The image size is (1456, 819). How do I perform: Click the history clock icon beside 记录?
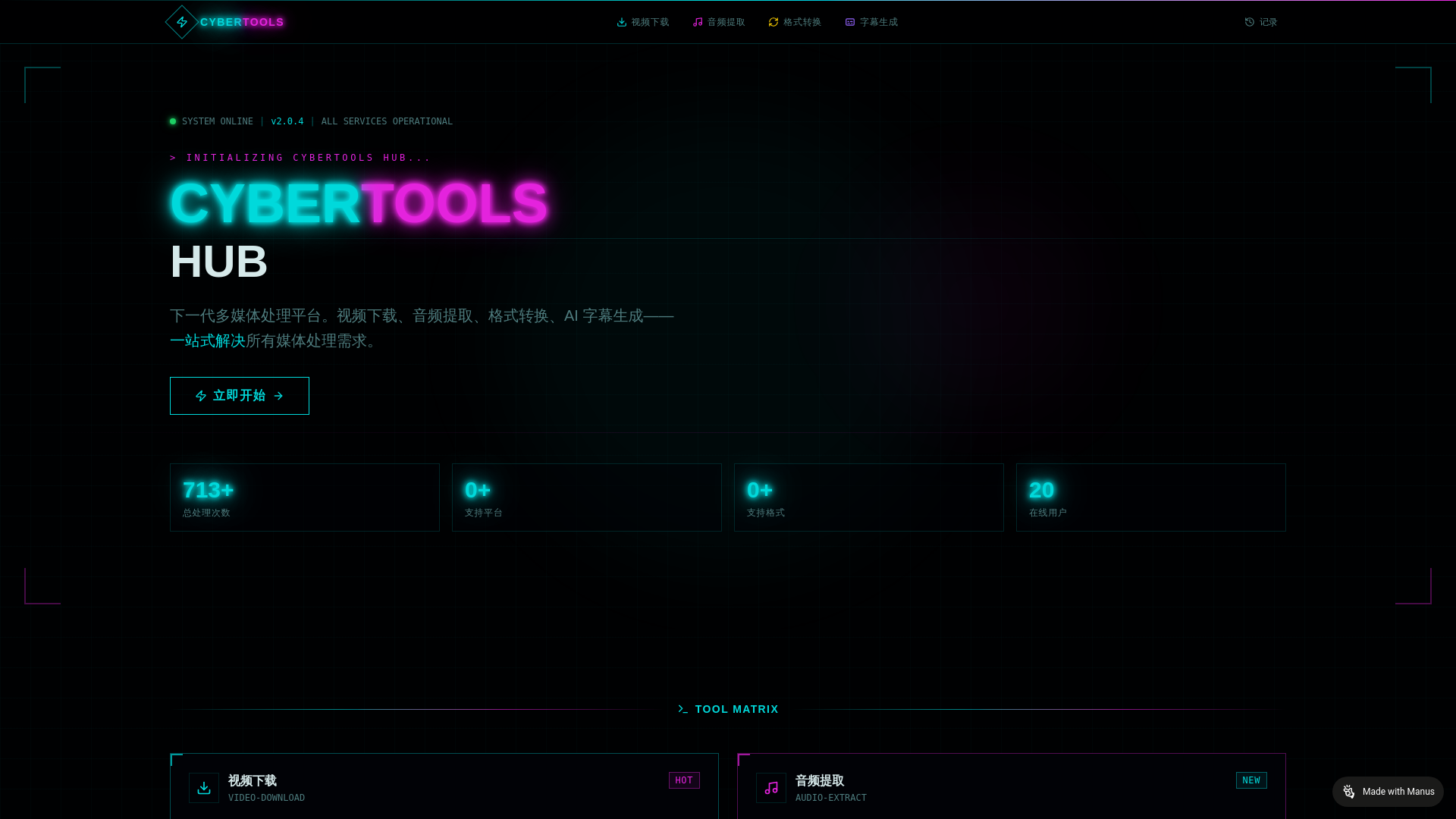[x=1250, y=22]
